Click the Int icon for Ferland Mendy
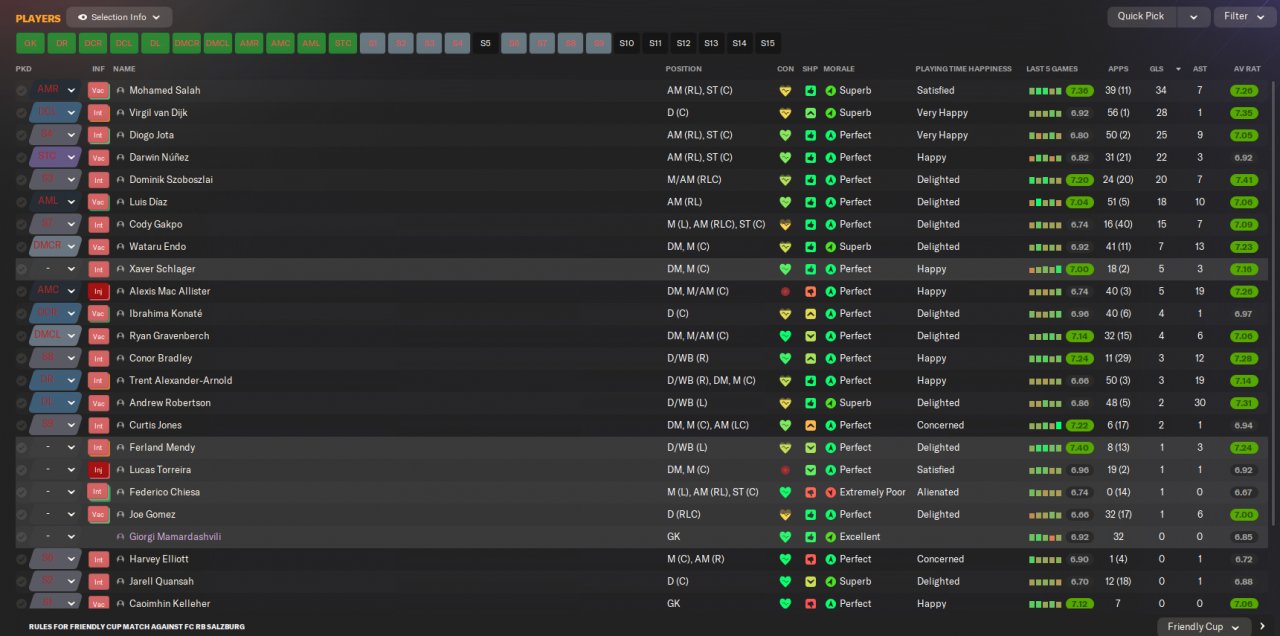Screen dimensions: 1280x636 98,447
